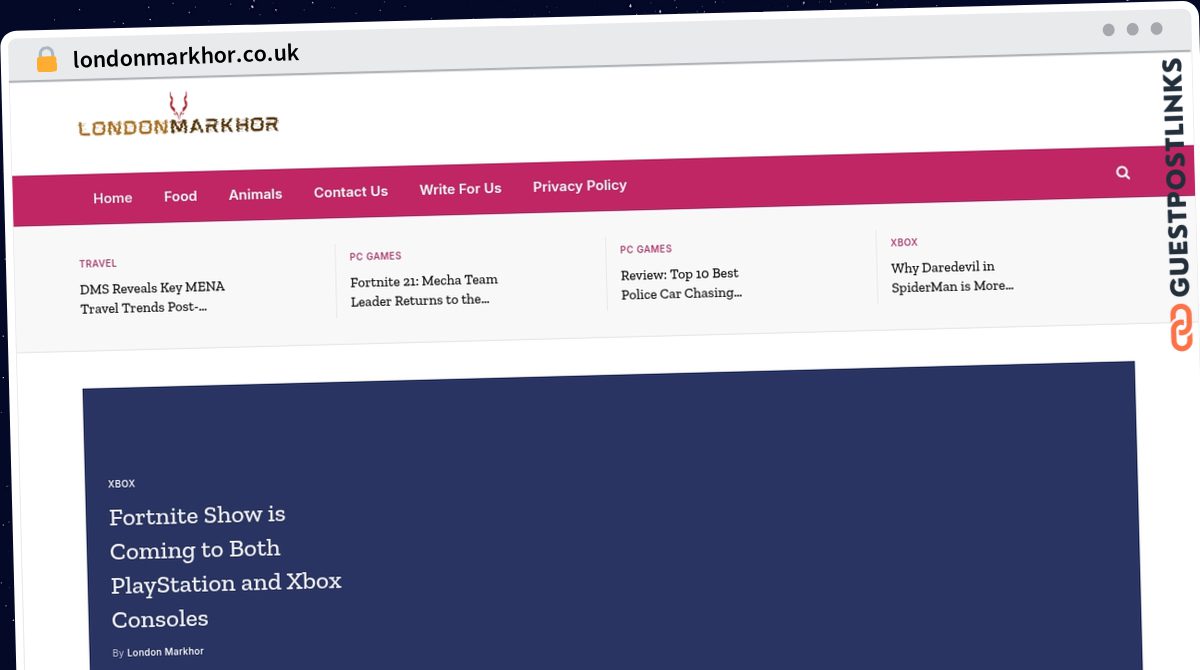This screenshot has height=670, width=1200.
Task: Click the padlock icon in address bar
Action: point(46,59)
